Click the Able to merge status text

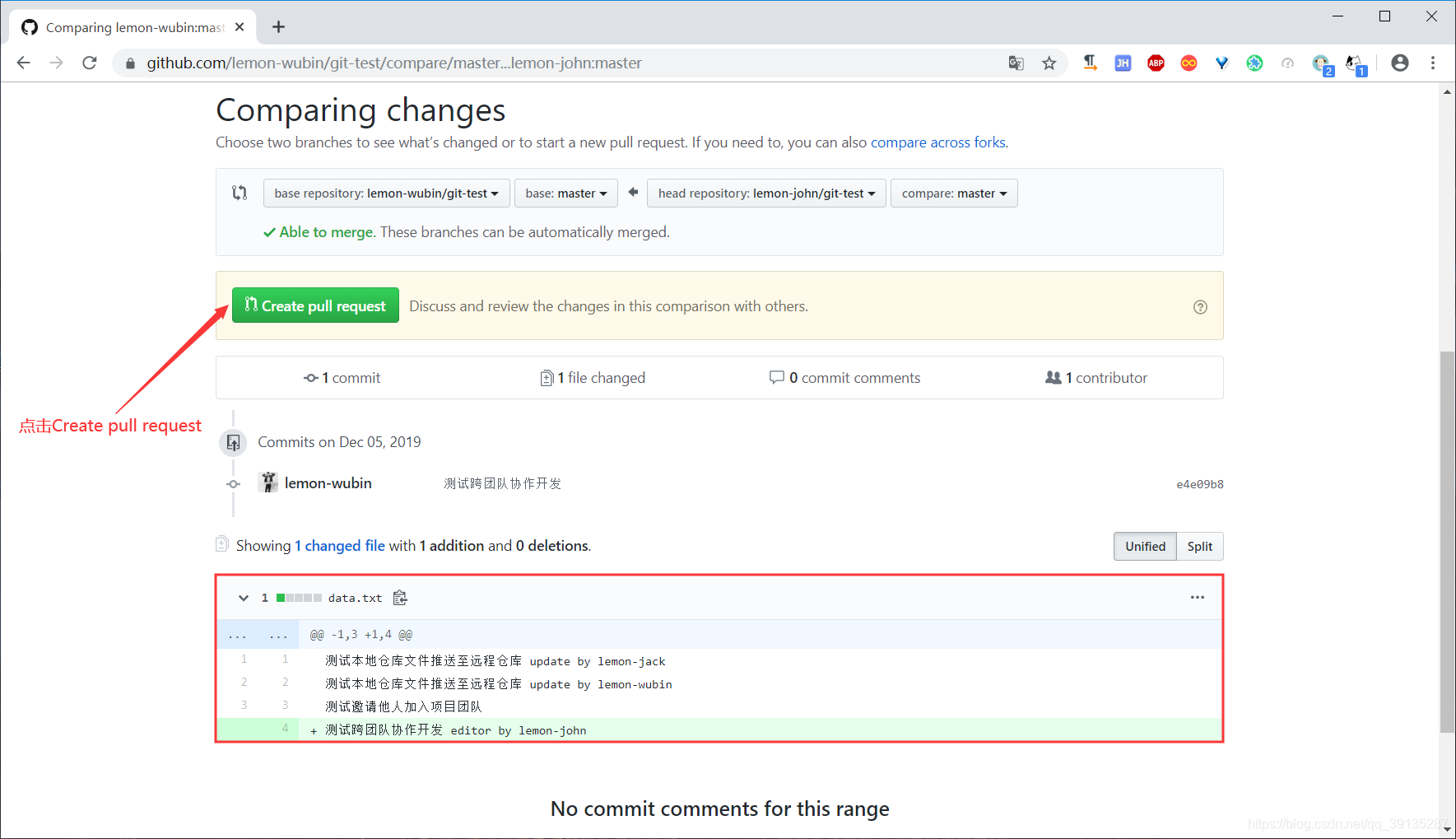pyautogui.click(x=328, y=232)
